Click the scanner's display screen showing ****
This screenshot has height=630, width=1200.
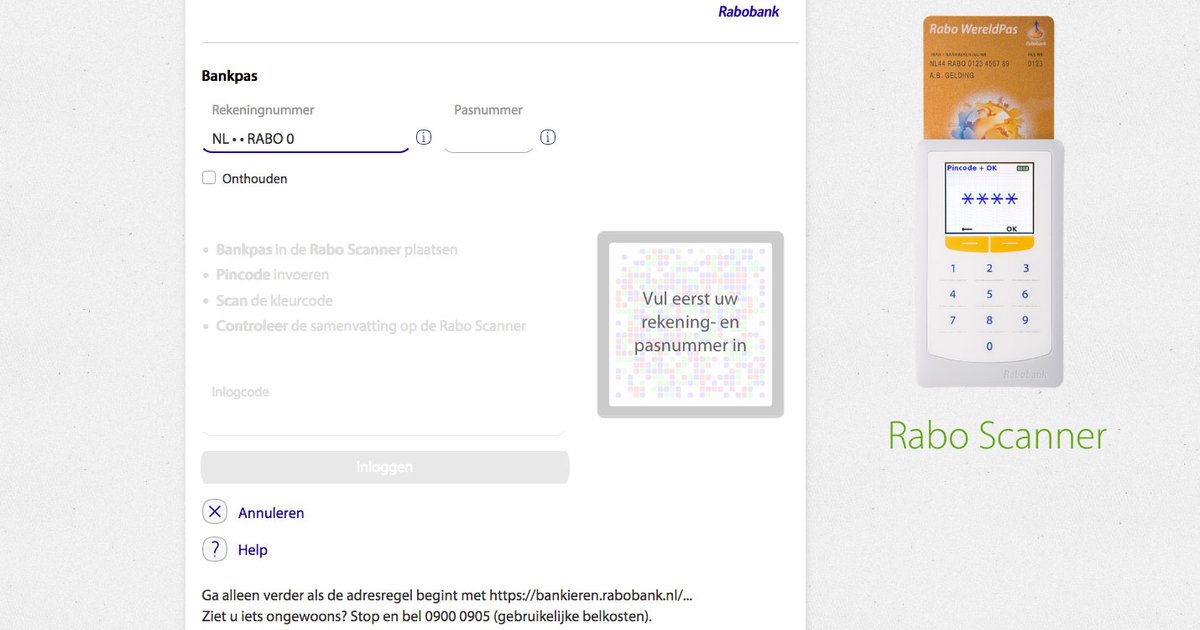[989, 198]
